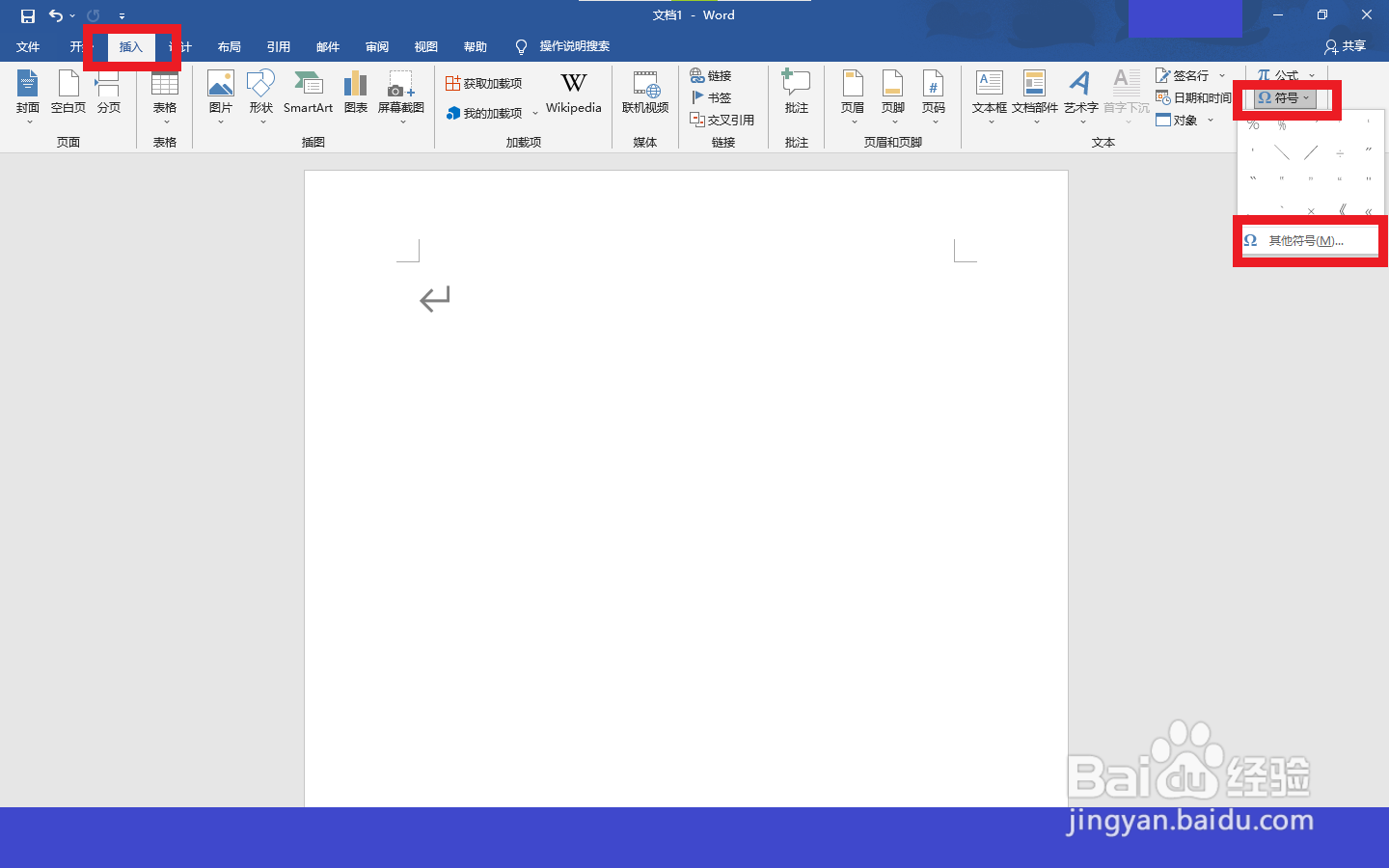The image size is (1389, 868).
Task: Insert date and time (日期和时间)
Action: pyautogui.click(x=1193, y=97)
